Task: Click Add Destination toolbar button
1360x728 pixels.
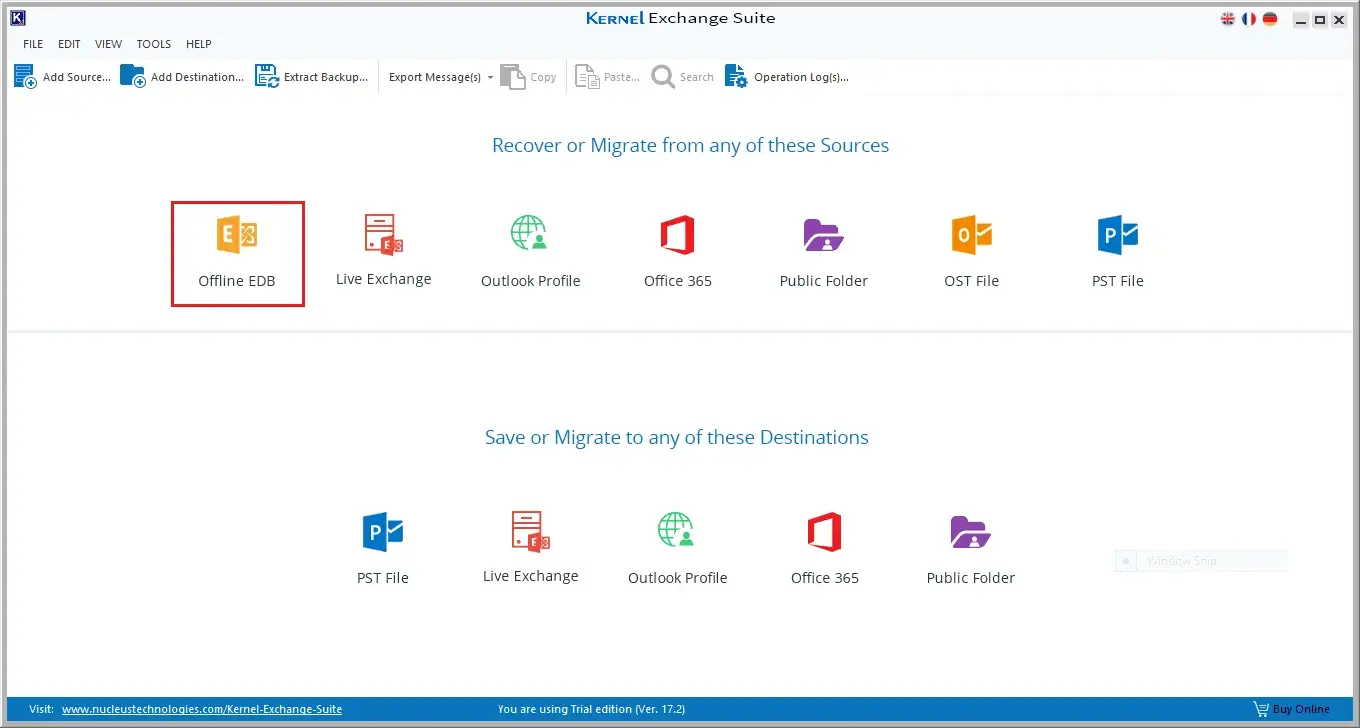Action: [x=181, y=77]
